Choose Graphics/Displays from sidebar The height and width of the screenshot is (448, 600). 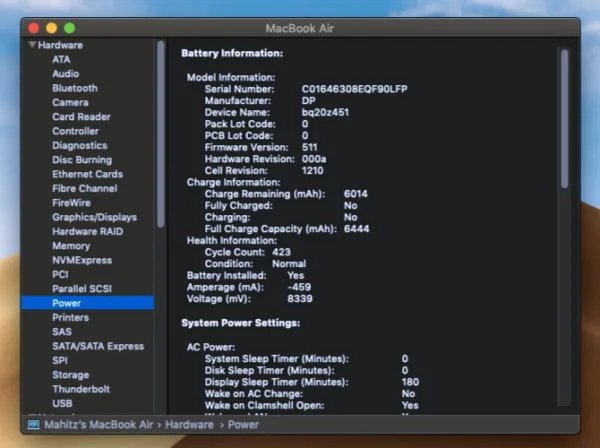(95, 217)
